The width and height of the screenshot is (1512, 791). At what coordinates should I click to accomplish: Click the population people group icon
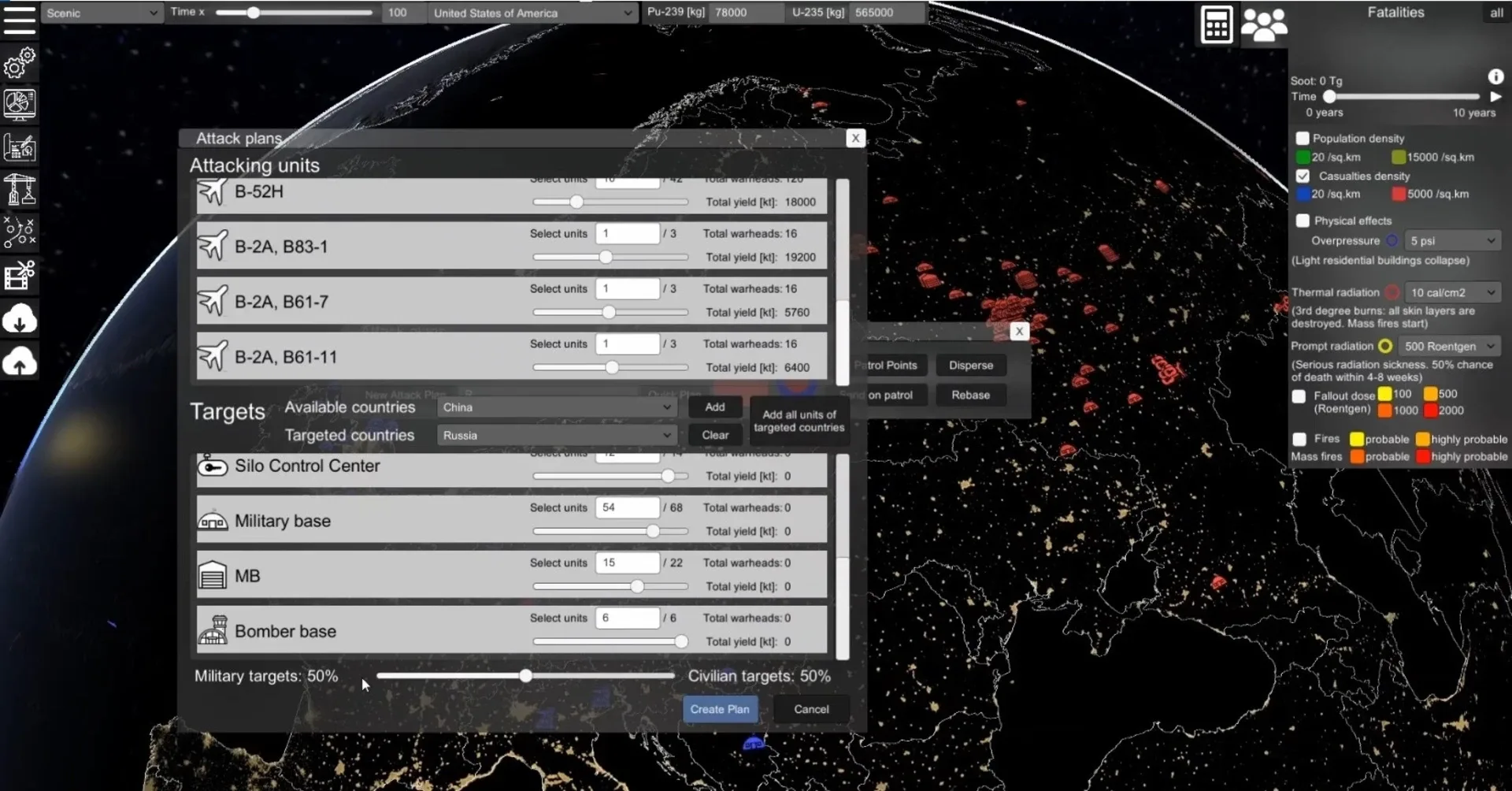tap(1263, 25)
